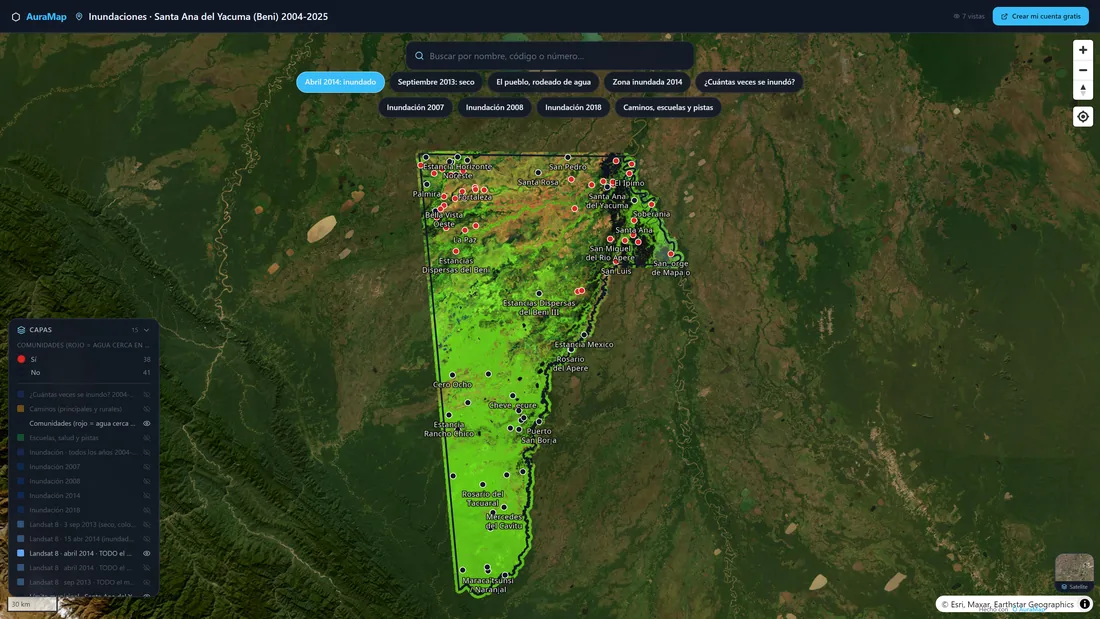Zoom out with the minus button

click(1082, 70)
